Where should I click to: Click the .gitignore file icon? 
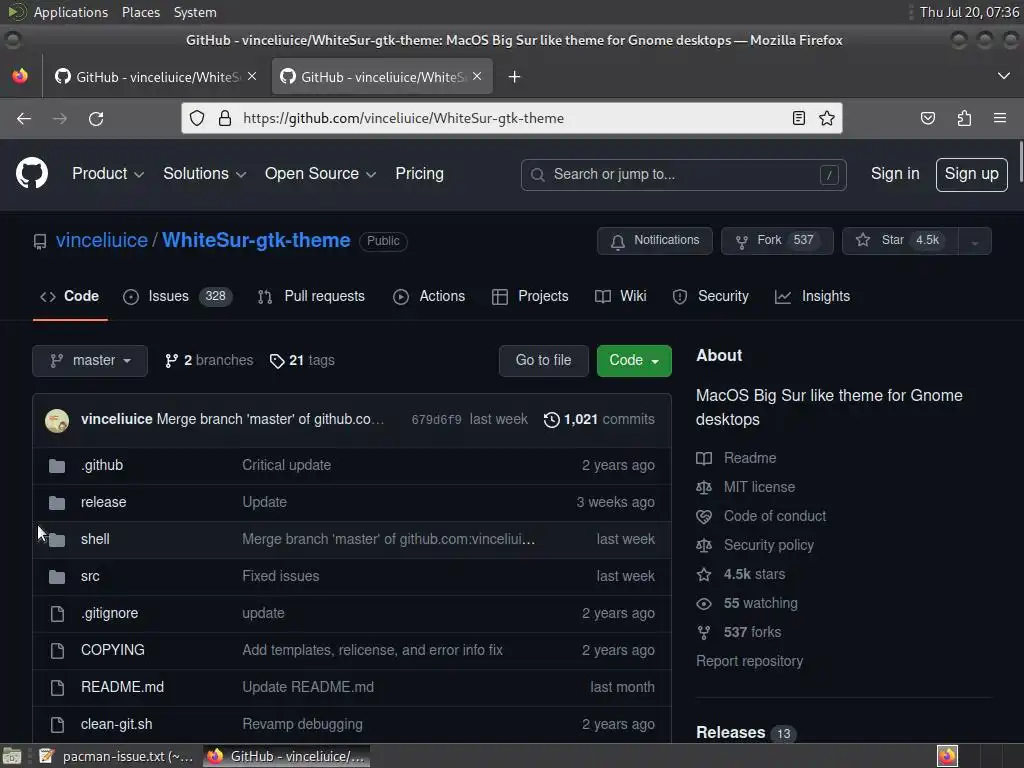tap(57, 614)
